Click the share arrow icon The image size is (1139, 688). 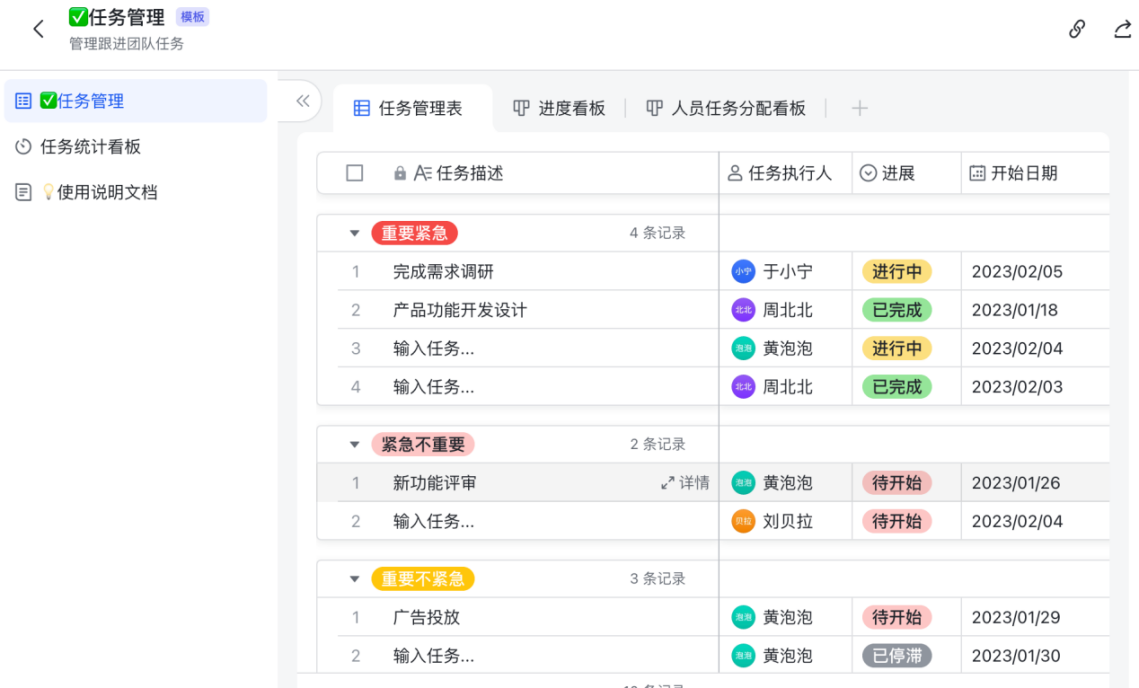pyautogui.click(x=1122, y=29)
